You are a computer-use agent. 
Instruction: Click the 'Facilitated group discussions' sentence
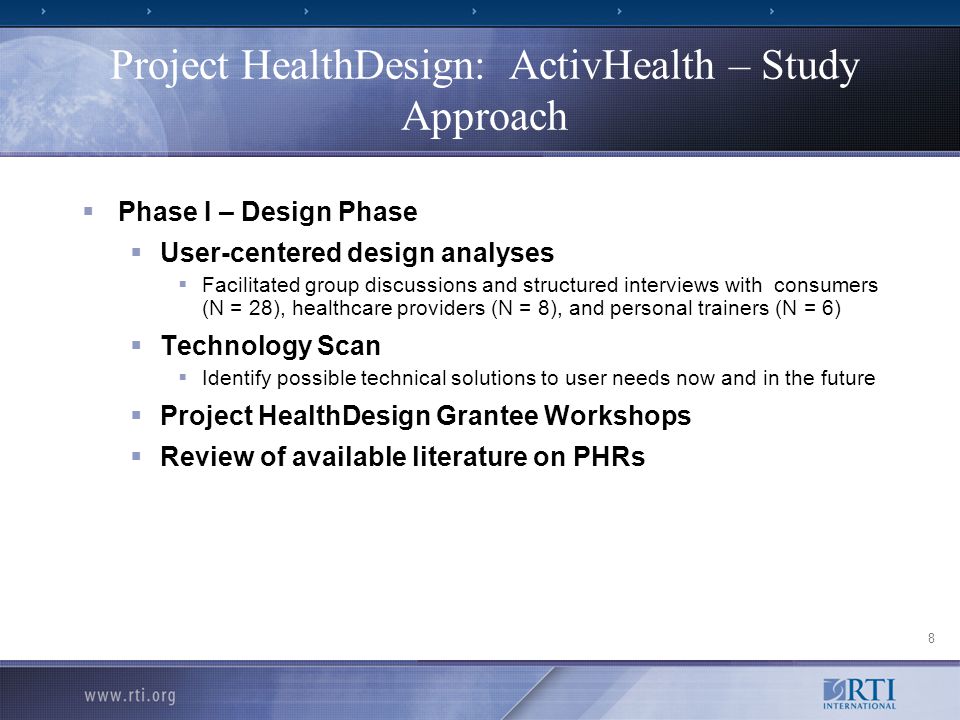pyautogui.click(x=539, y=296)
